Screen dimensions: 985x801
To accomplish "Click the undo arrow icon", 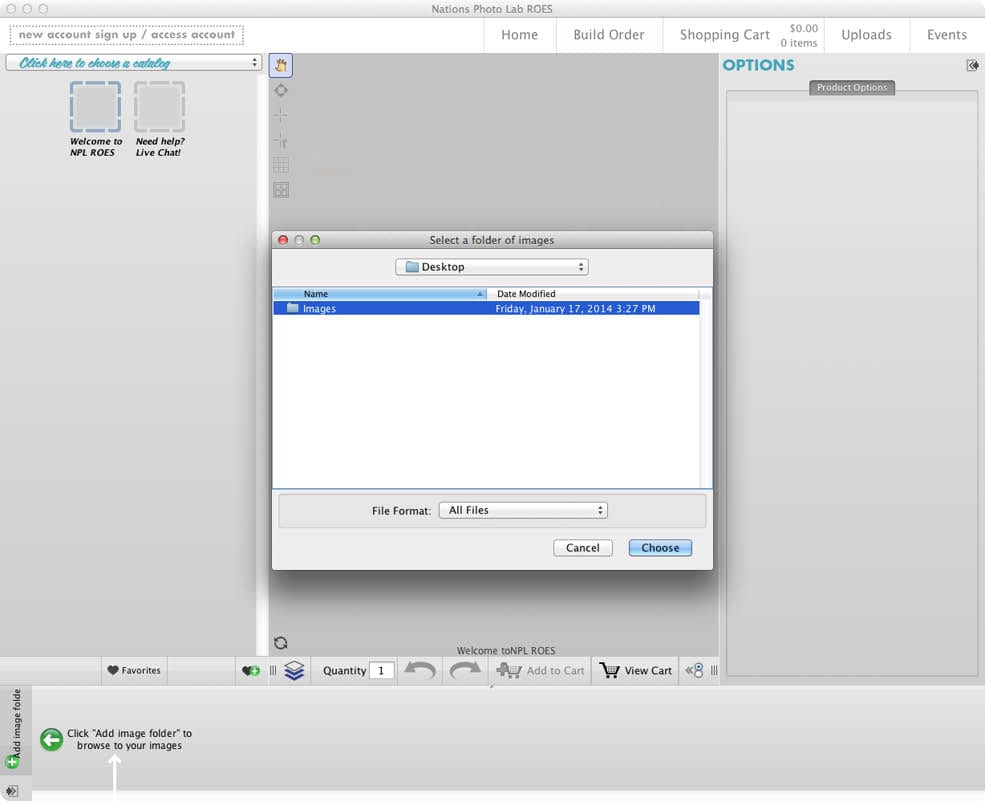I will (419, 671).
